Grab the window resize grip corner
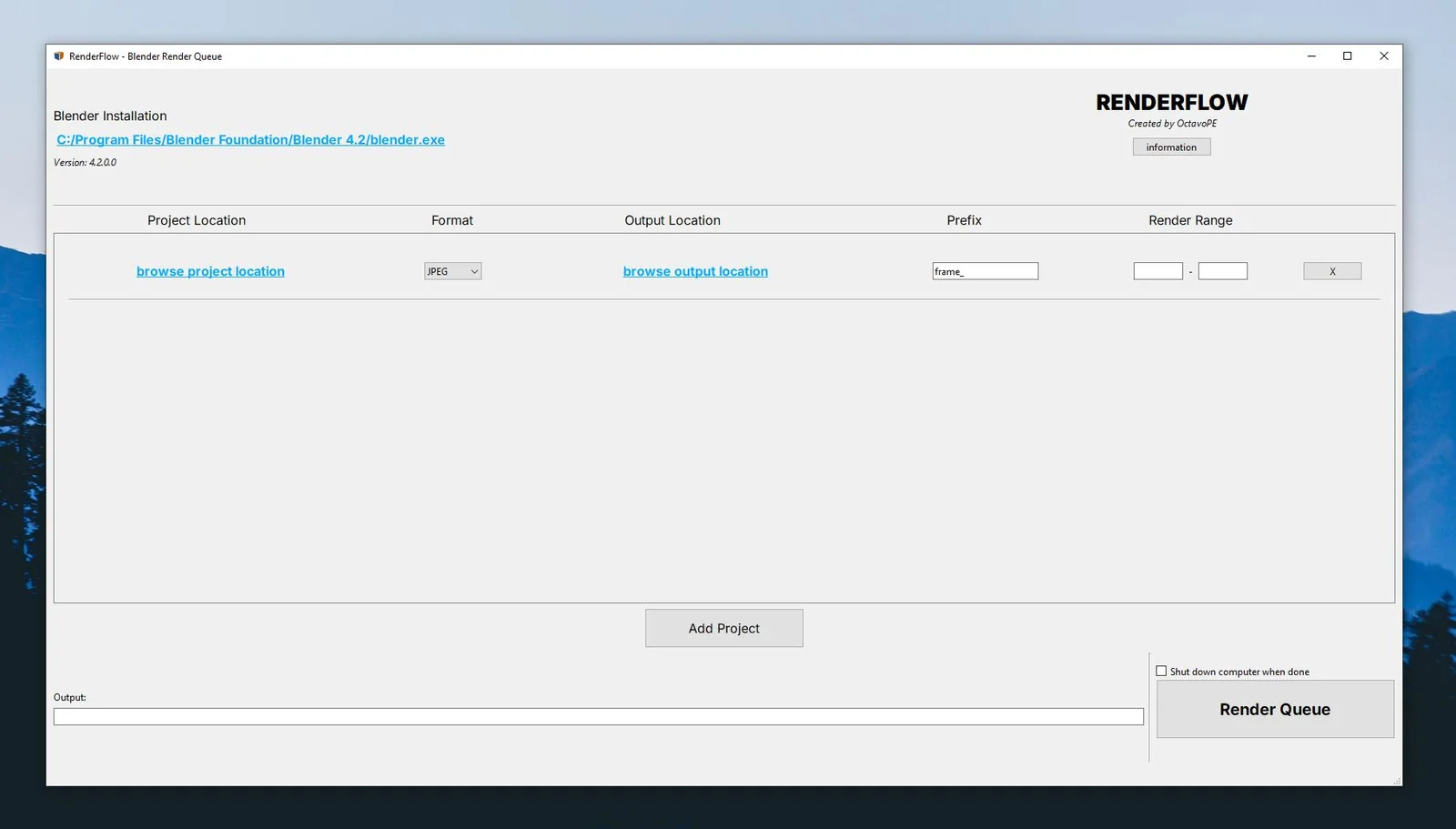Screen dimensions: 1456x829 [x=1397, y=781]
